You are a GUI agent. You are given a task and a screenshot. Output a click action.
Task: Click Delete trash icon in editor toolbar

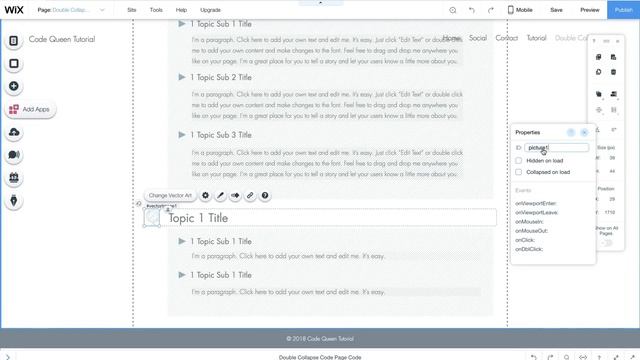coord(613,72)
